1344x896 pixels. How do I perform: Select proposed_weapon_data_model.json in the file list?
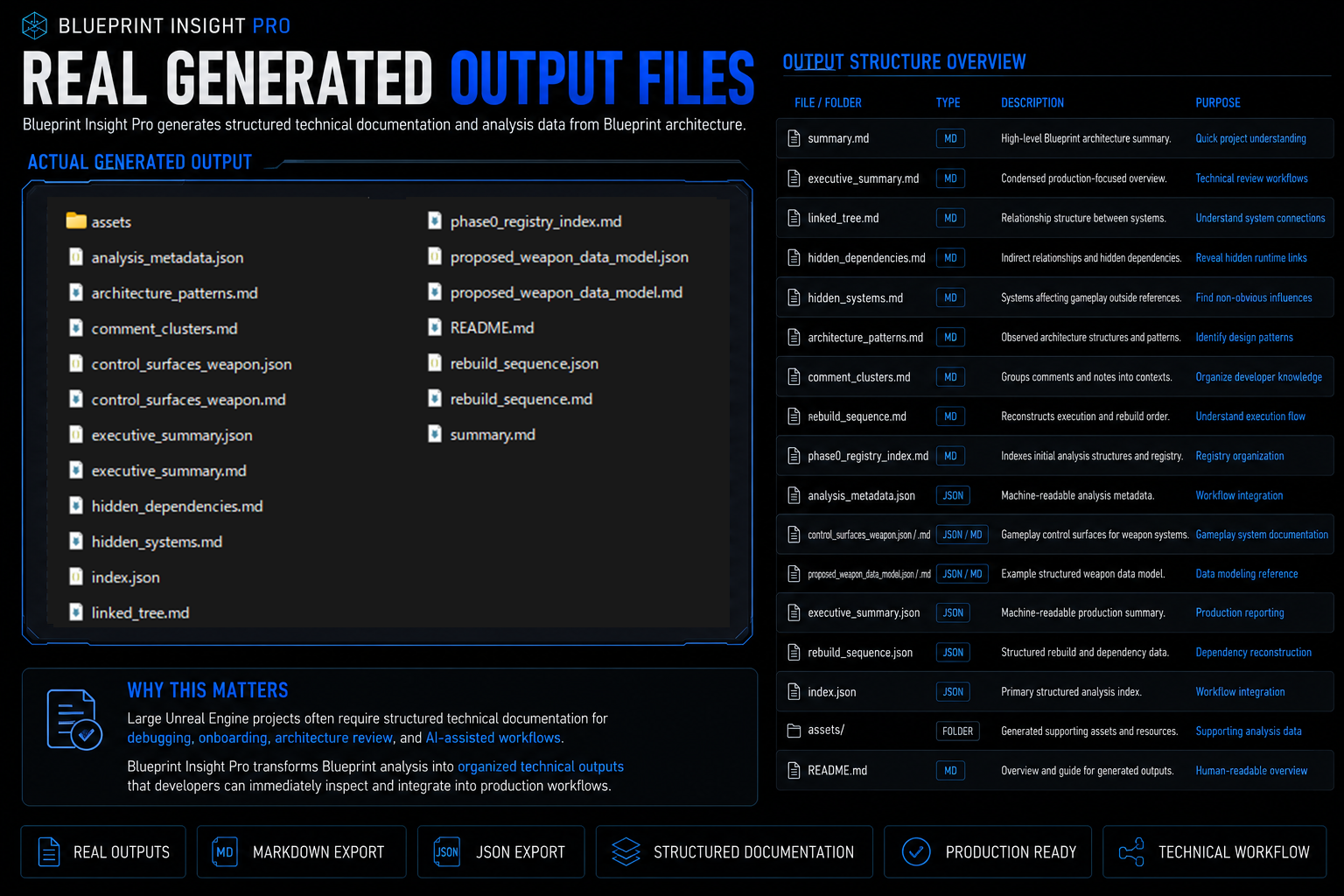(x=569, y=257)
